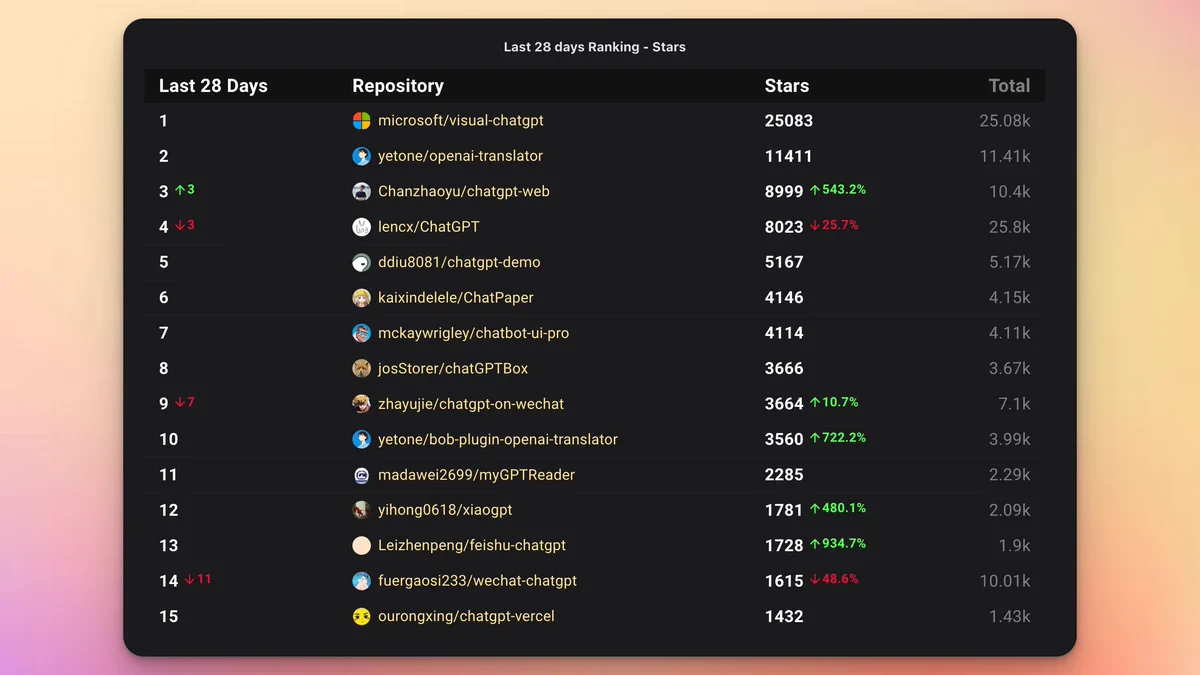
Task: Open the ourongxing/chatgpt-vercel repository link
Action: point(466,617)
